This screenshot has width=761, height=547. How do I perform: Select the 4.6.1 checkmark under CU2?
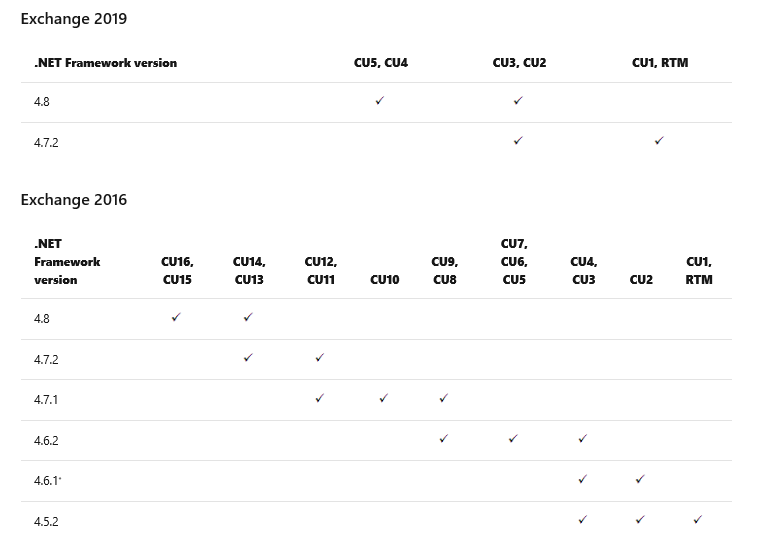click(640, 479)
